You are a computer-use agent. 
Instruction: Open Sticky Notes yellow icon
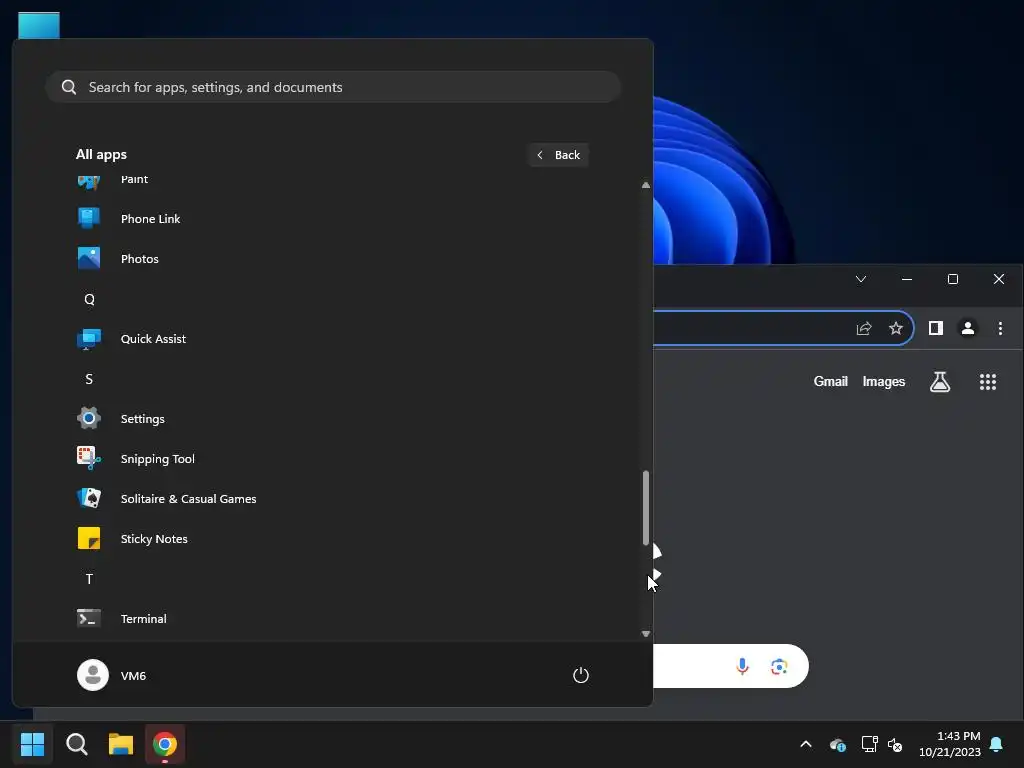(x=89, y=538)
